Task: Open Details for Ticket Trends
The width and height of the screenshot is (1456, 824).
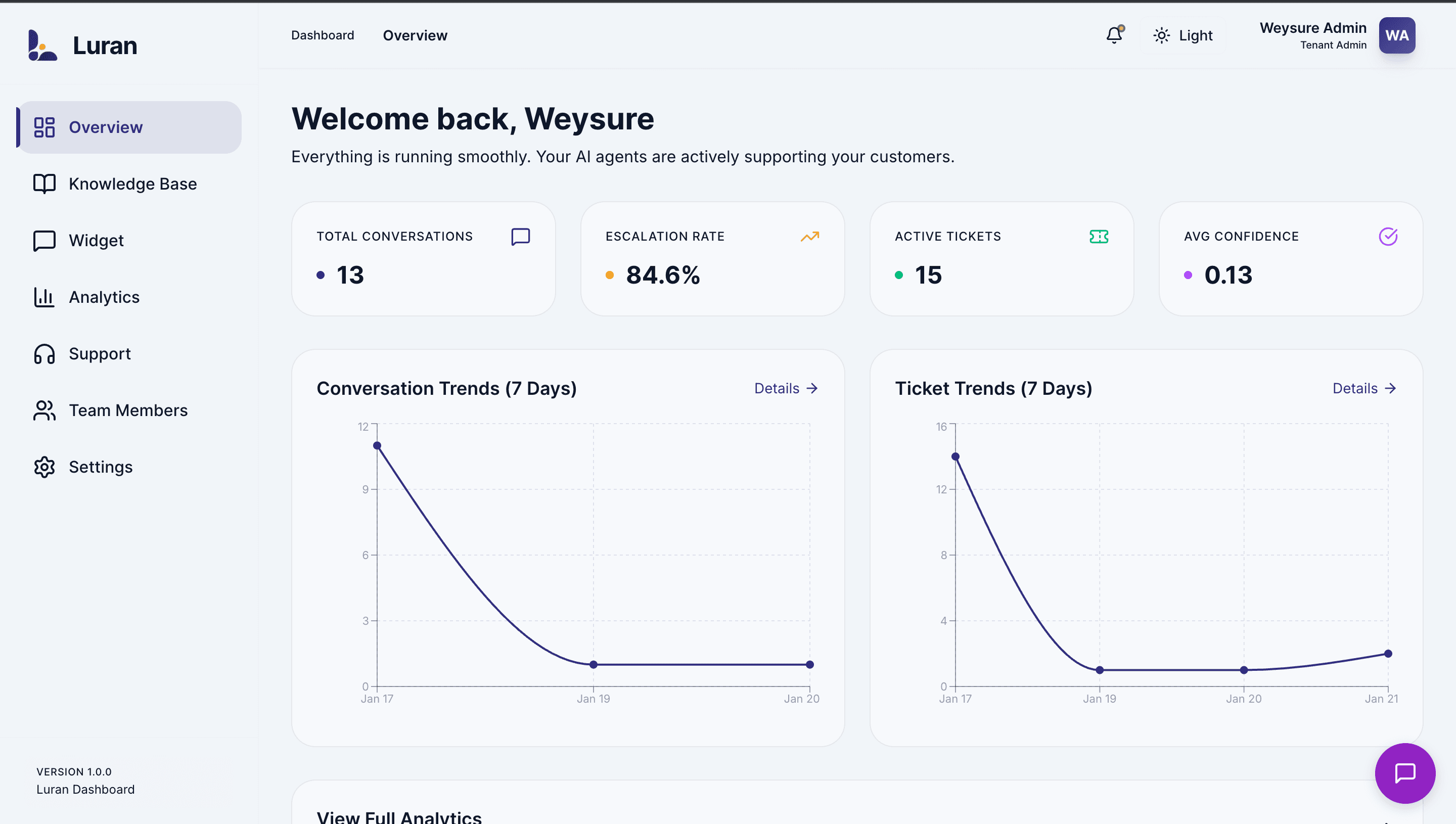Action: coord(1364,388)
